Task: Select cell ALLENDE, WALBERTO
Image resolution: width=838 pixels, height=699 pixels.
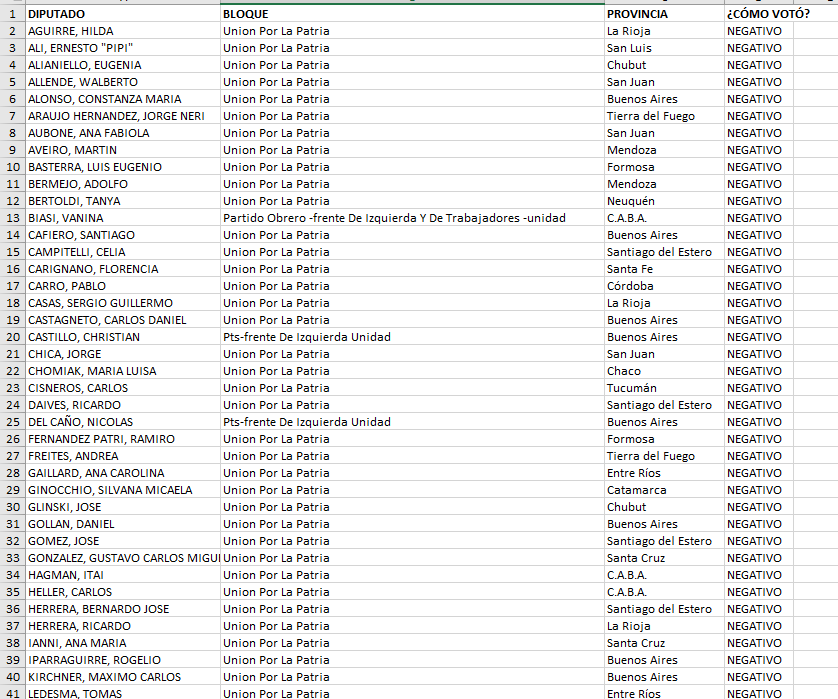Action: click(x=123, y=82)
